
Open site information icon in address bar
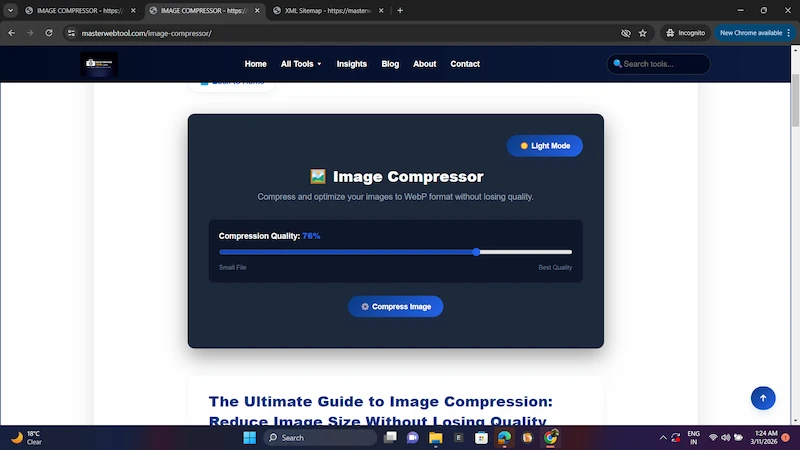click(x=71, y=33)
